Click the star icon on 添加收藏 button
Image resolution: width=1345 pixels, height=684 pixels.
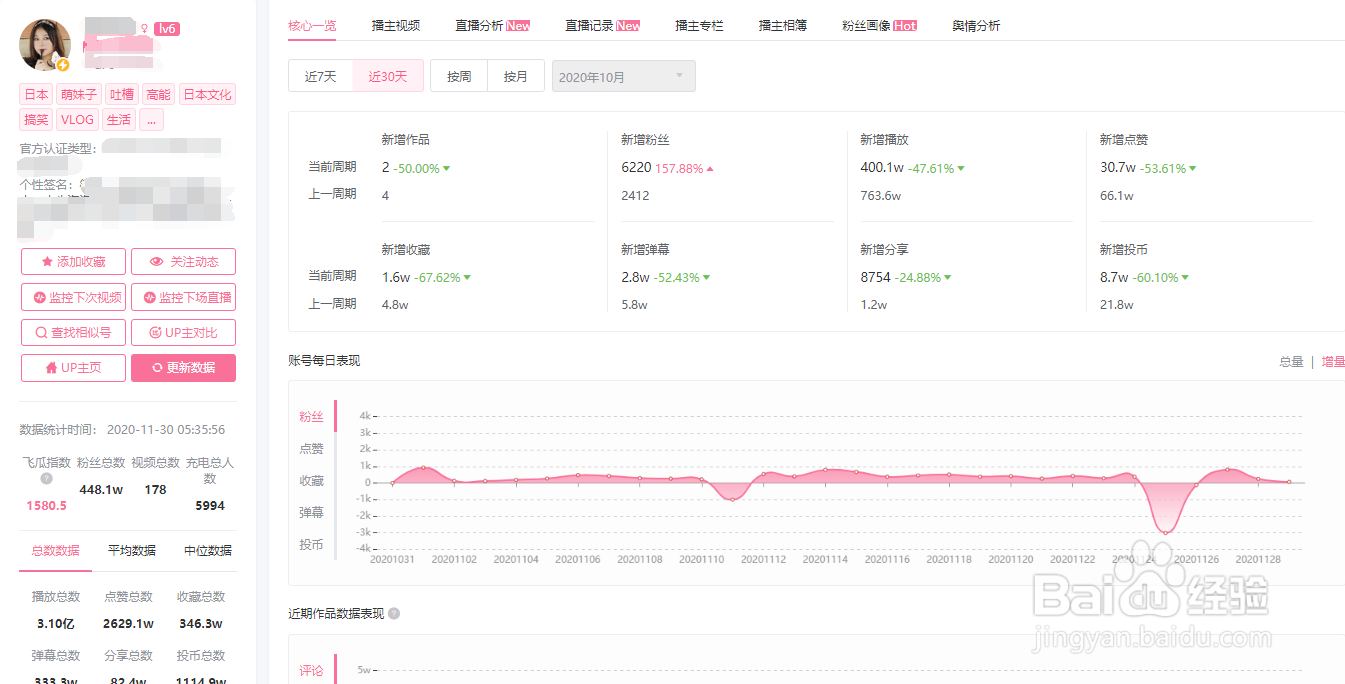pyautogui.click(x=46, y=261)
